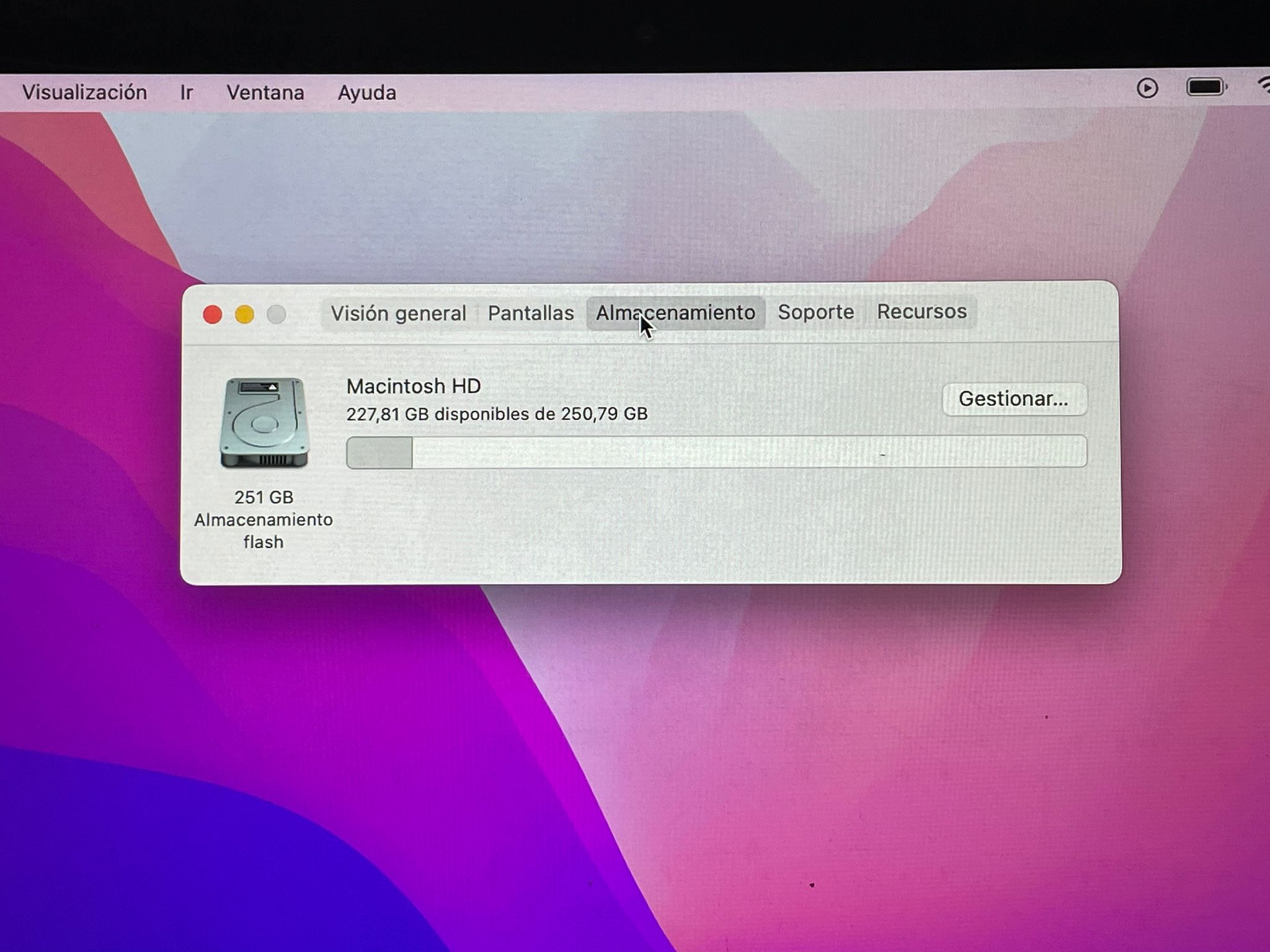The width and height of the screenshot is (1270, 952).
Task: Open the Ayuda menu
Action: click(366, 93)
